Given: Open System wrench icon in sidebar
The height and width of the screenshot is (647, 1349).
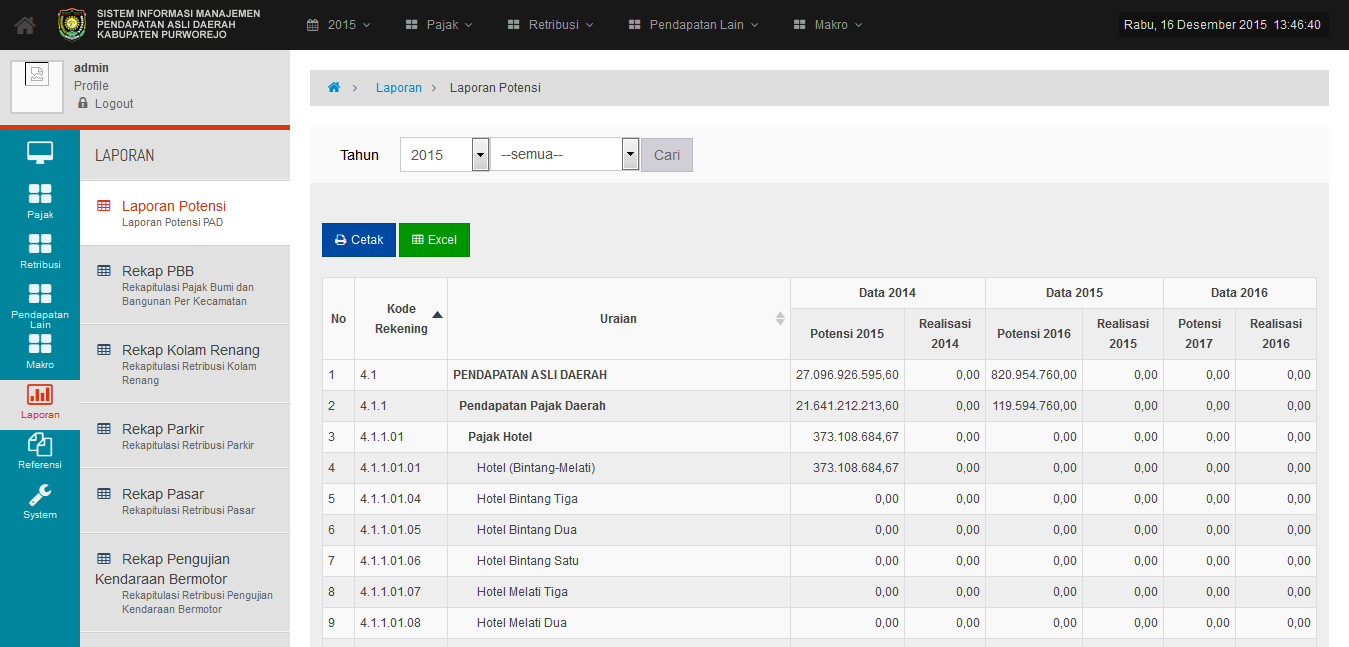Looking at the screenshot, I should tap(40, 495).
